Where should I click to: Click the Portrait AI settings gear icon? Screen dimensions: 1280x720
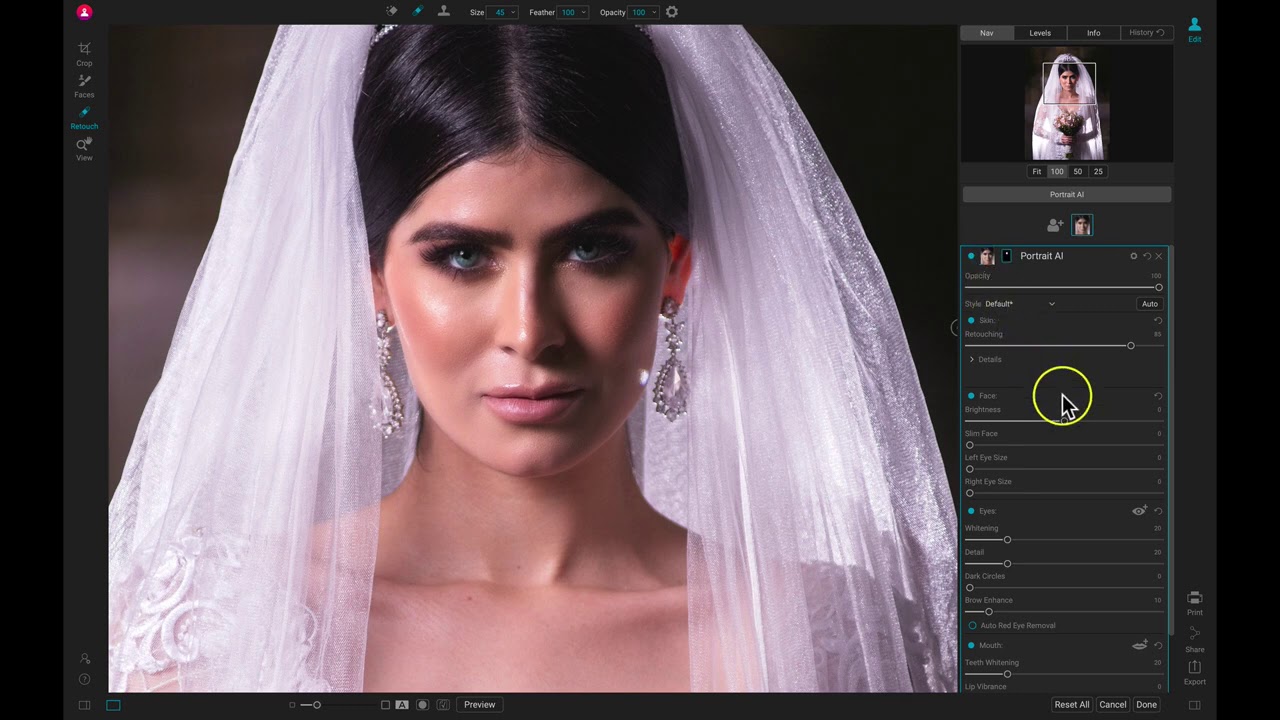point(1133,256)
